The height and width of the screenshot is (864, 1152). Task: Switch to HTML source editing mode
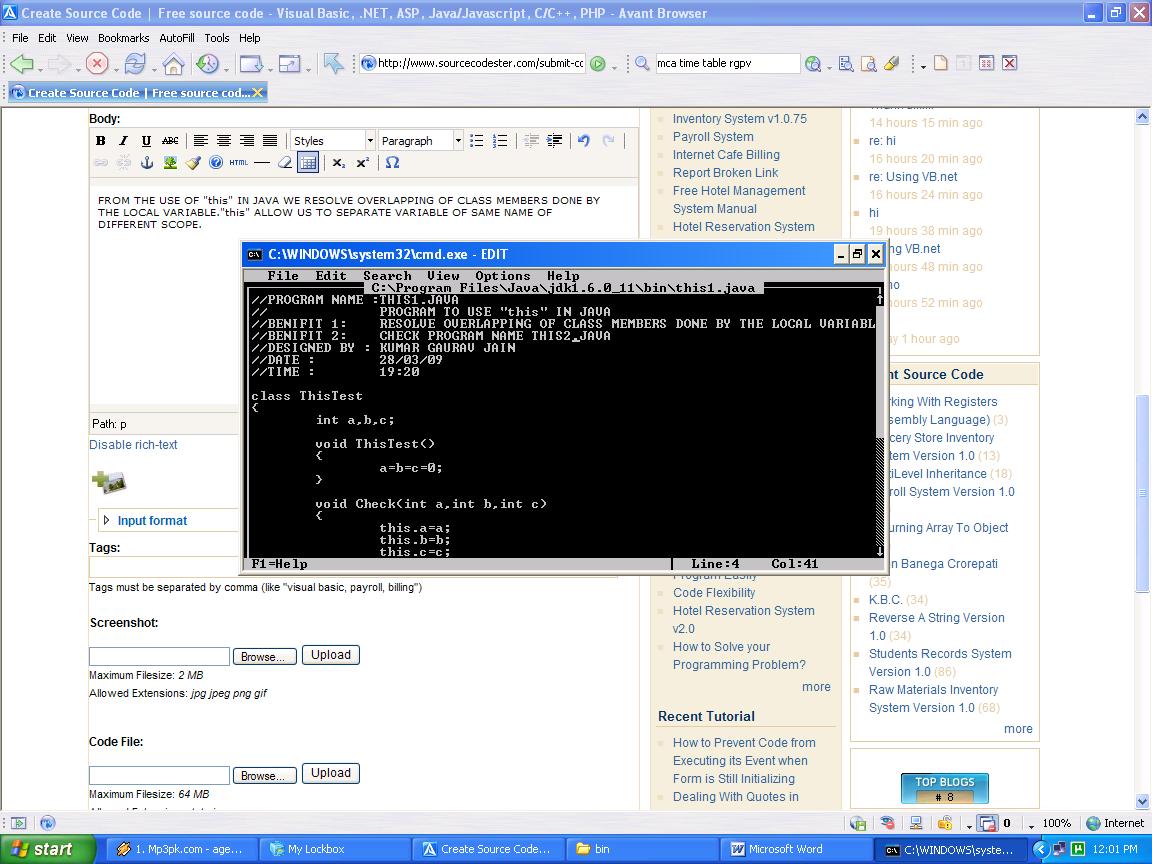239,163
